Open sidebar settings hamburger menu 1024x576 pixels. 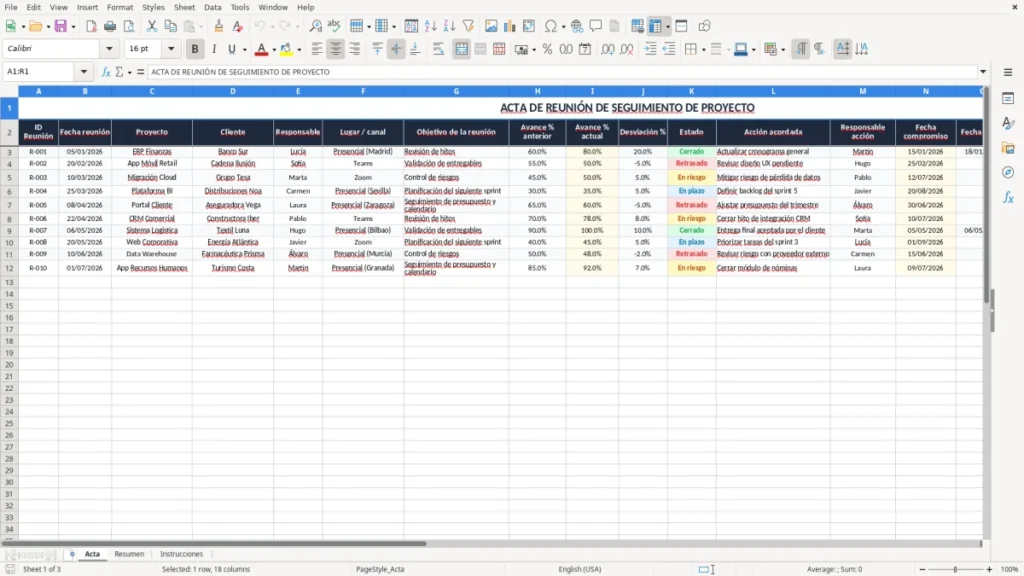[1008, 72]
